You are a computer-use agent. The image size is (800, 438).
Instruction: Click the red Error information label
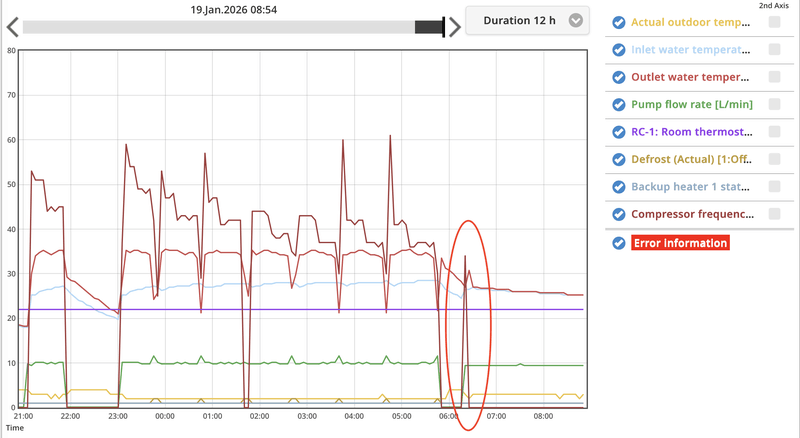[x=680, y=243]
